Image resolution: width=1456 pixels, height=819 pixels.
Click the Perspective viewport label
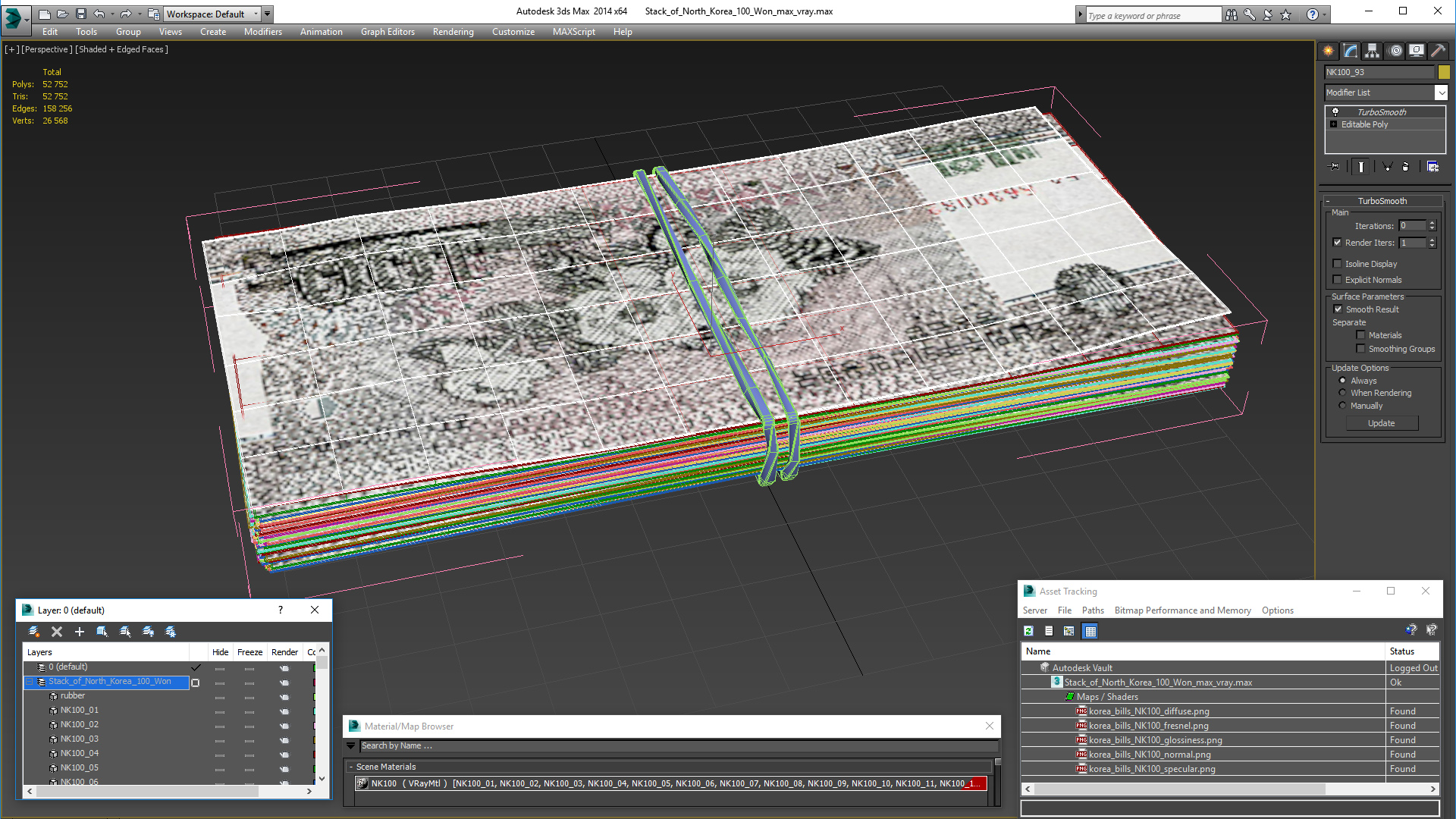47,49
